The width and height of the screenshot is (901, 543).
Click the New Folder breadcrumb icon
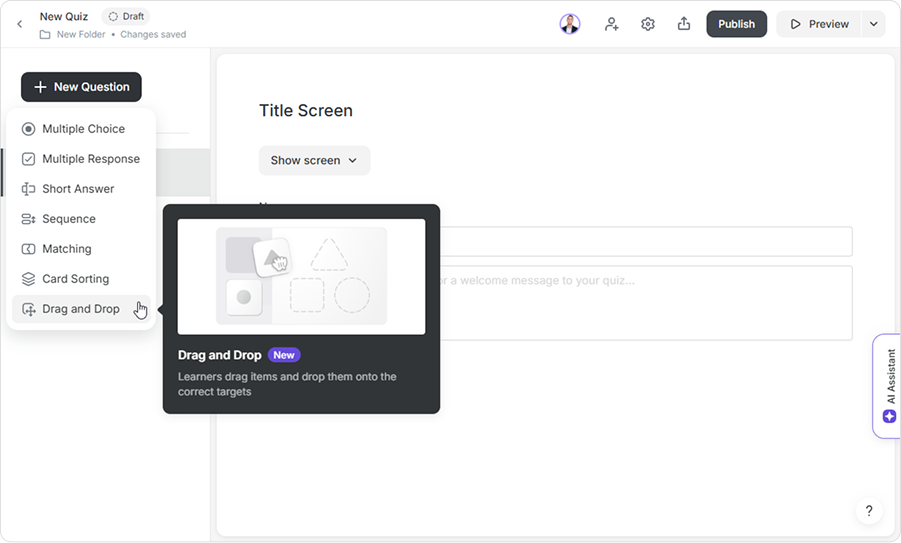tap(45, 35)
